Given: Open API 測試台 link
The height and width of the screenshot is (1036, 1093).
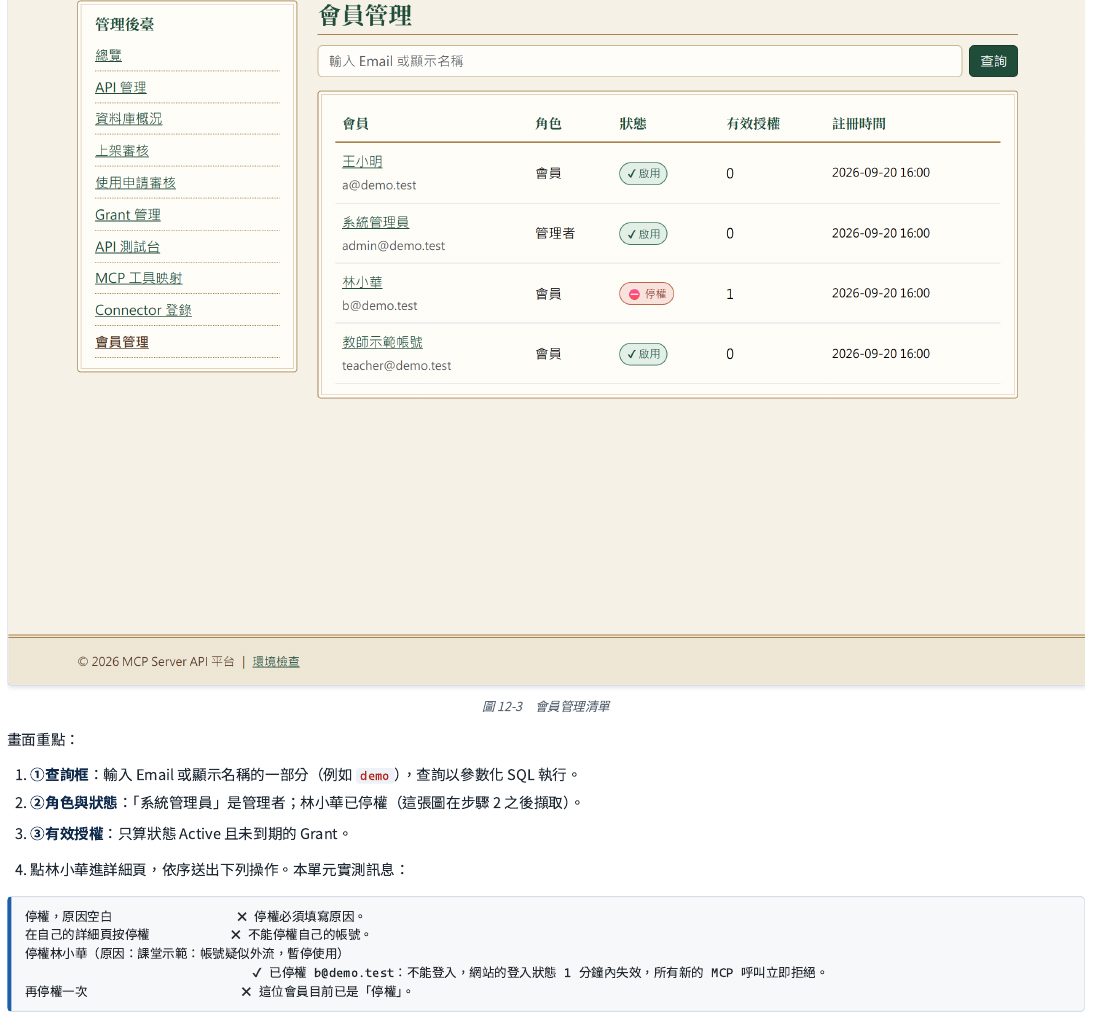Looking at the screenshot, I should (x=128, y=247).
